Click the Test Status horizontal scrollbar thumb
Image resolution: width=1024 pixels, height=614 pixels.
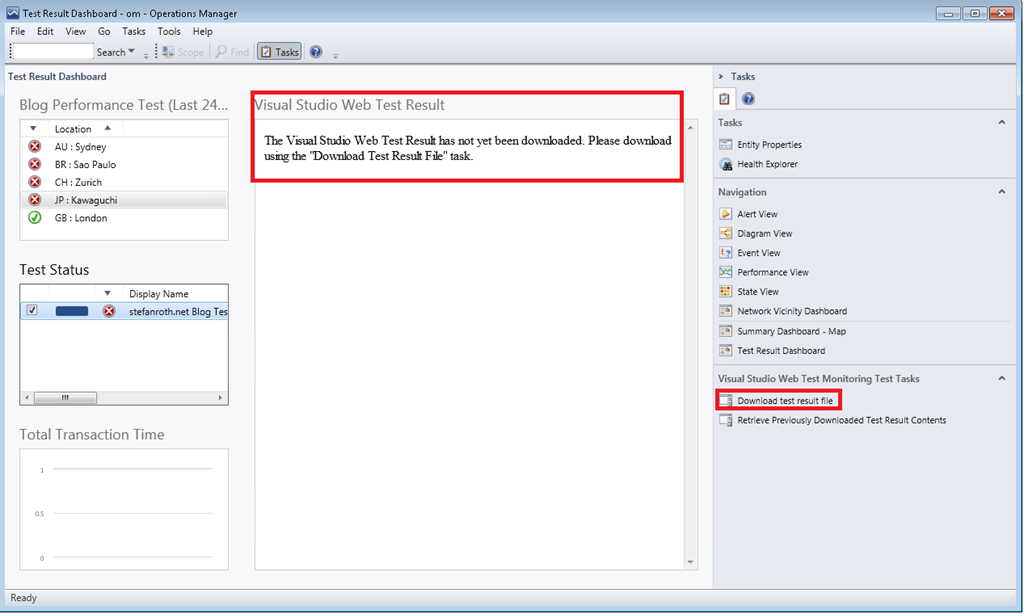click(x=65, y=397)
